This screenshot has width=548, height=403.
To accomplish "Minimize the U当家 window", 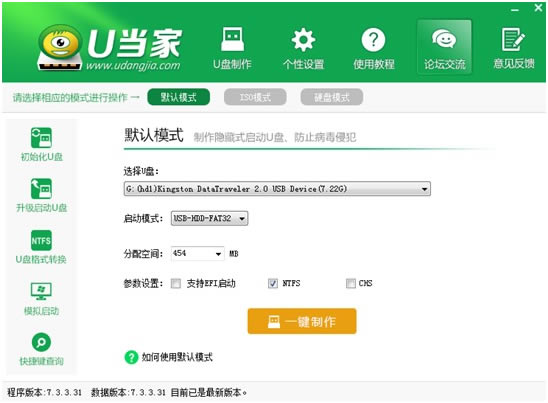I will coord(514,10).
